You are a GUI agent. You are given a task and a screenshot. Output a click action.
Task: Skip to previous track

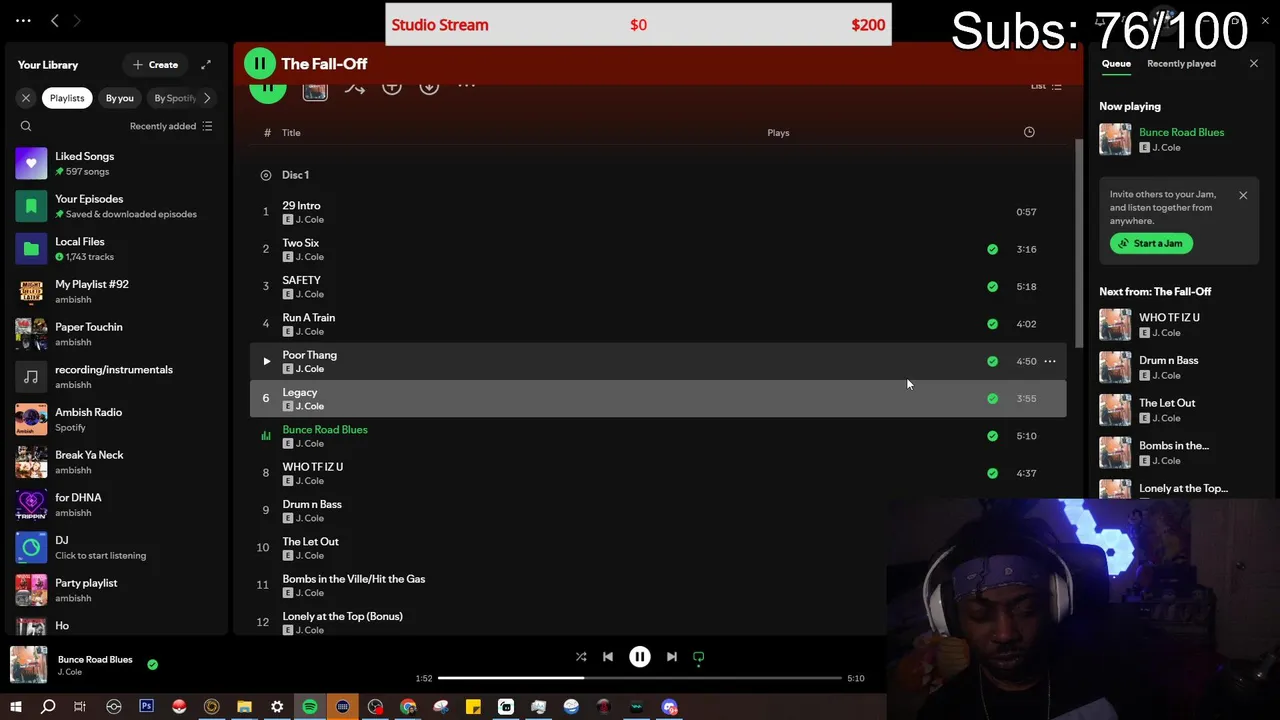coord(608,657)
